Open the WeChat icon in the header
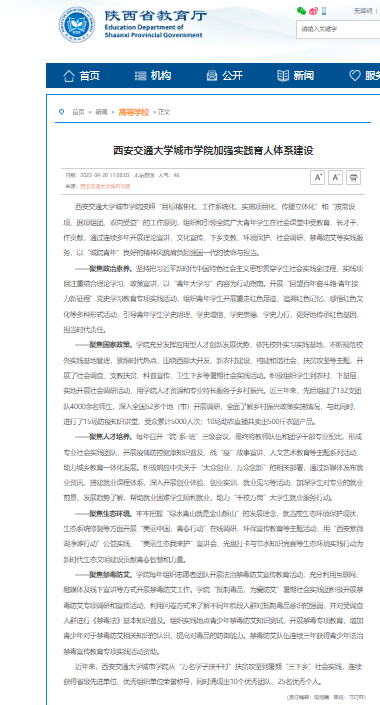 click(x=301, y=11)
